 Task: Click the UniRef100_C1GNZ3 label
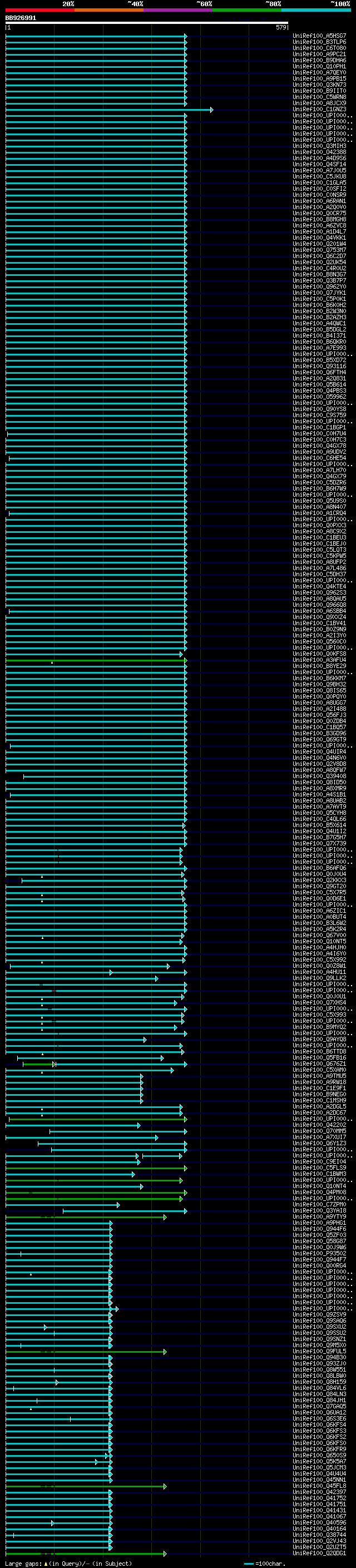[x=319, y=110]
